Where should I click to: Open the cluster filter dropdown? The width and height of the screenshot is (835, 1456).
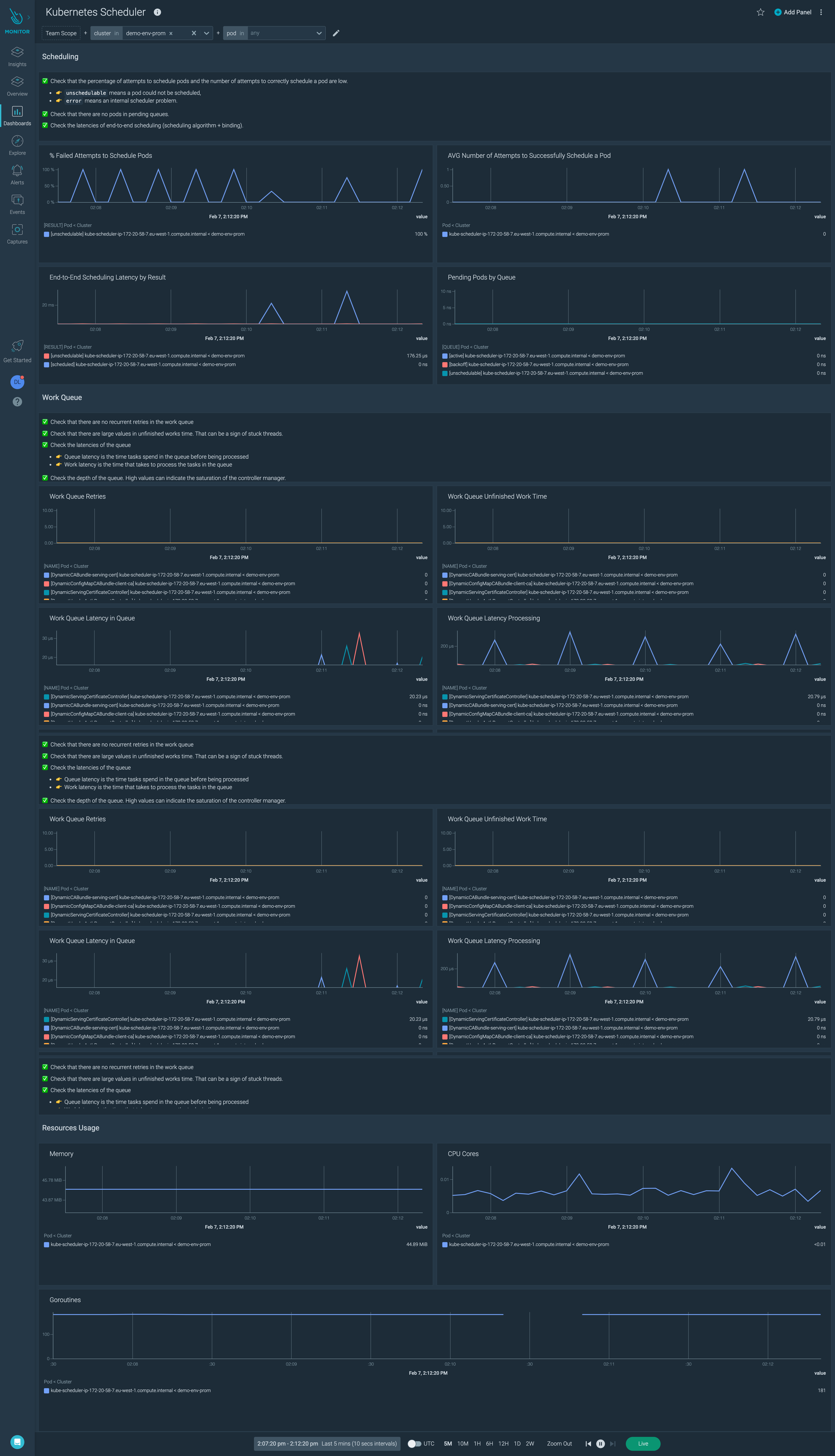(x=206, y=33)
